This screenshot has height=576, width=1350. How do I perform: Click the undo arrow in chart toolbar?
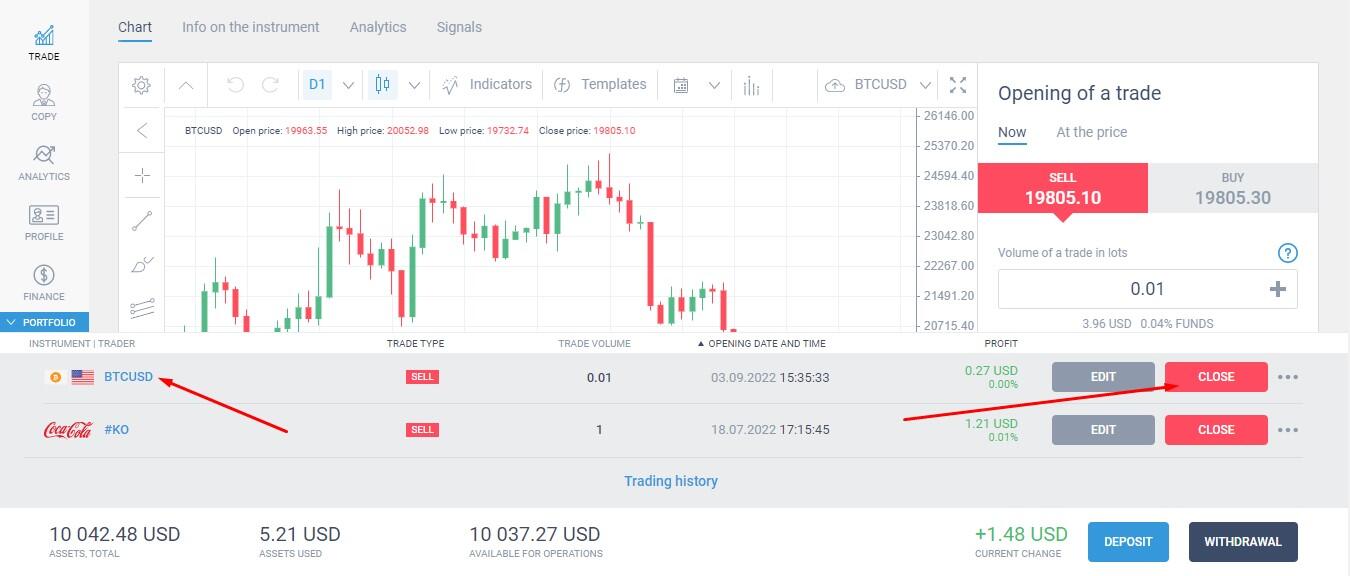tap(235, 85)
